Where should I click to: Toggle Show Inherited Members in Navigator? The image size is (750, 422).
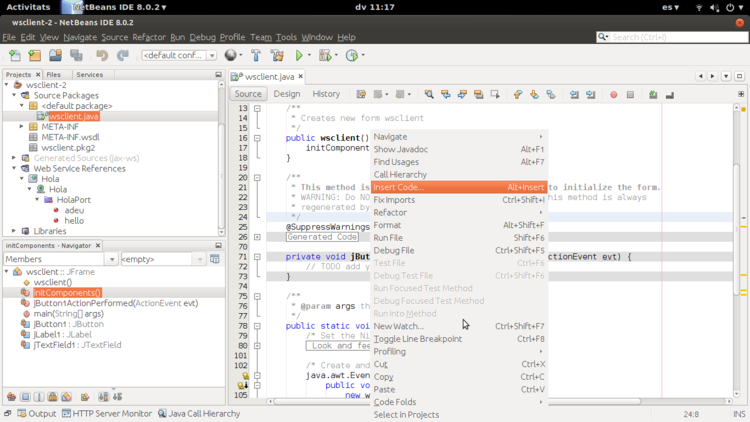(x=11, y=397)
